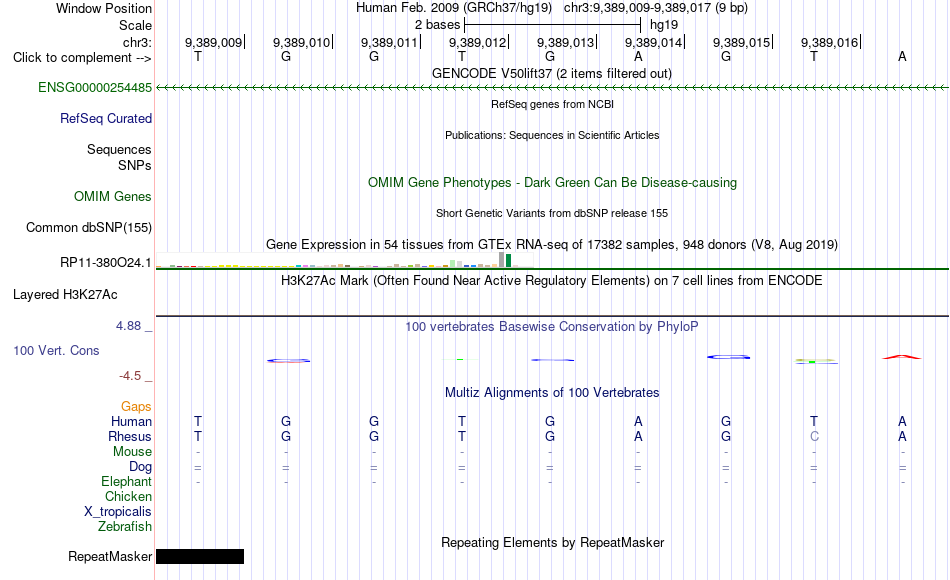Open the GTEx tissue expression bar chart
The image size is (950, 580).
coord(345,261)
